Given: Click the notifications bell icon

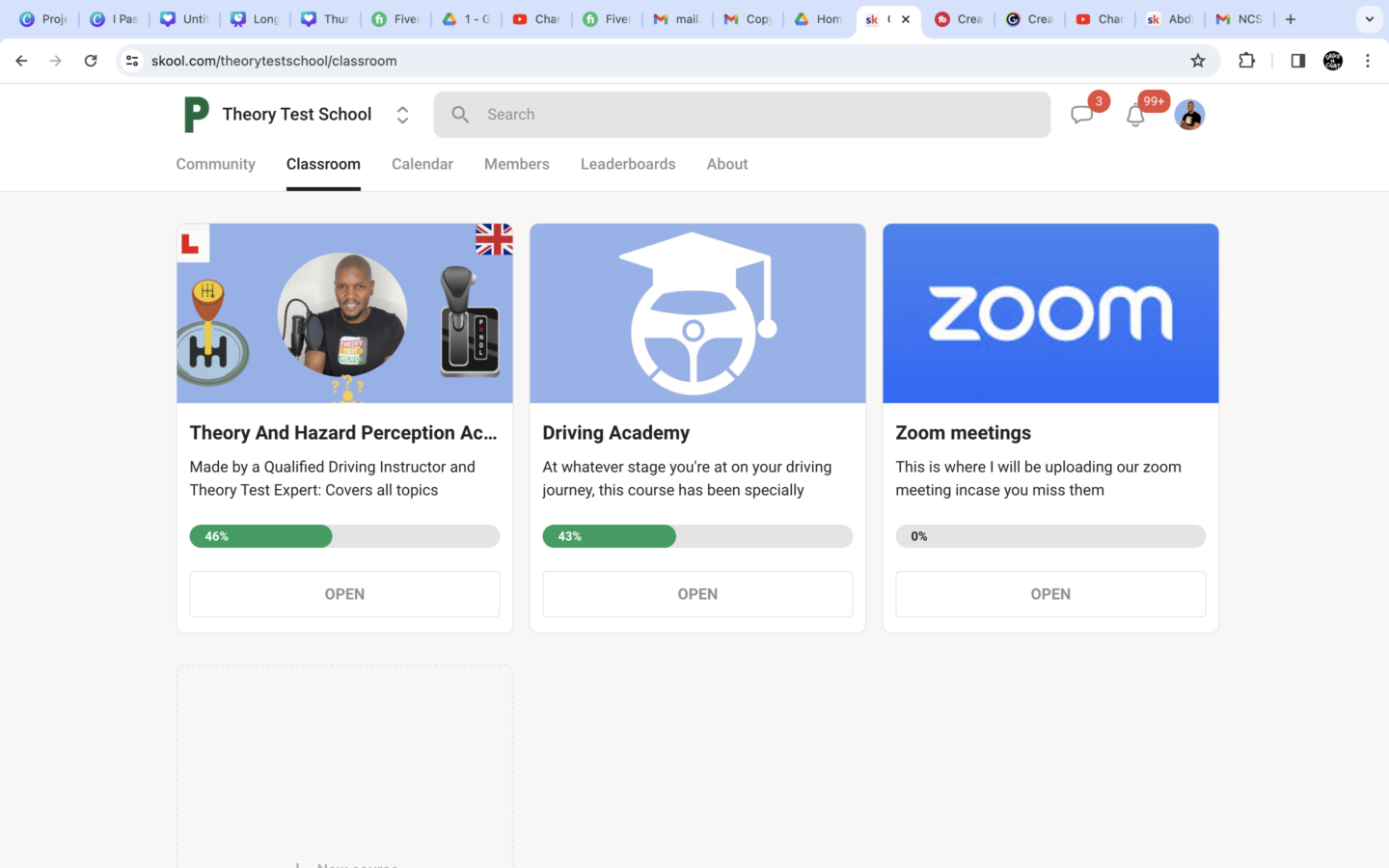Looking at the screenshot, I should 1135,117.
